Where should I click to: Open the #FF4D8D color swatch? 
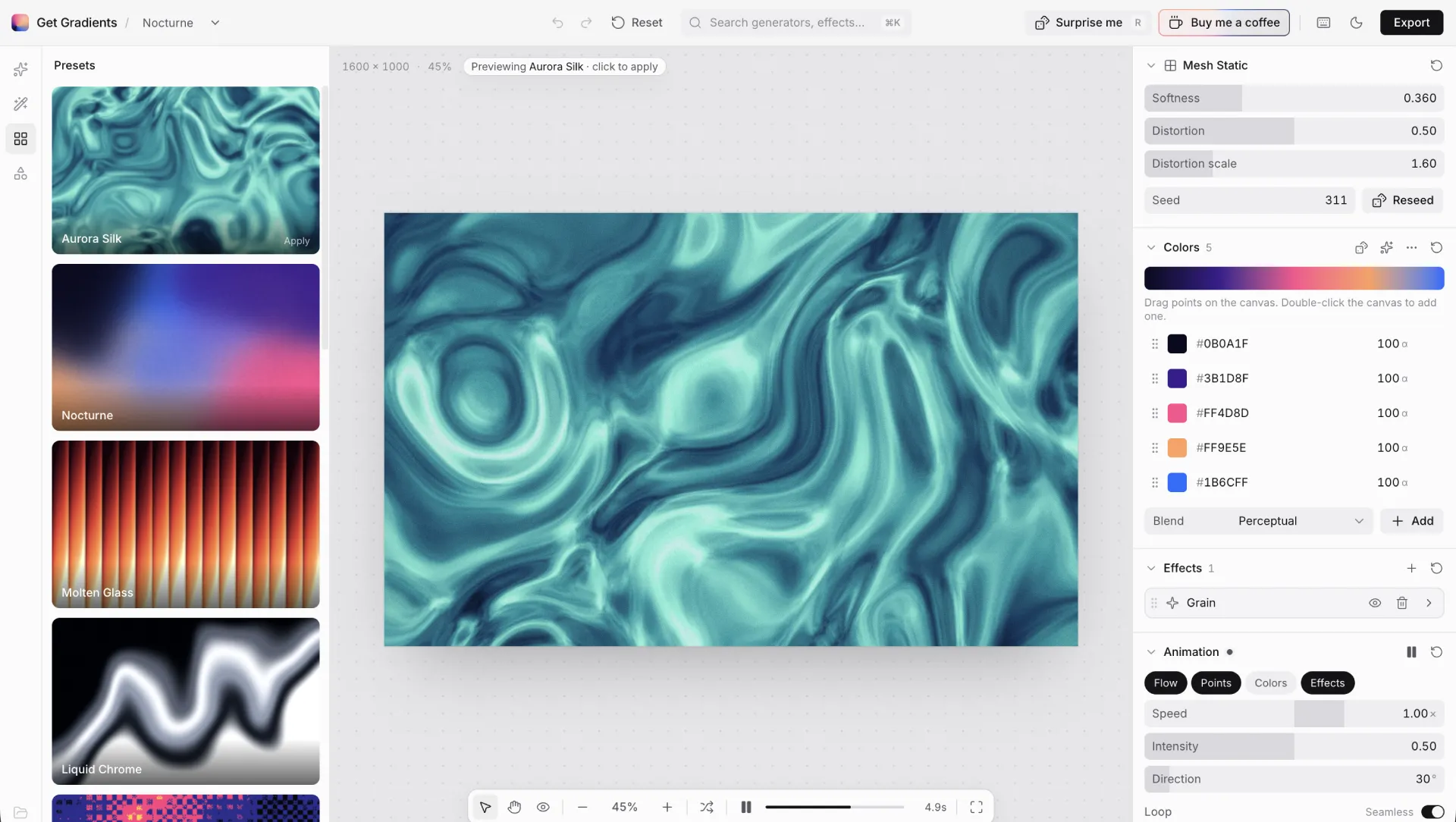click(x=1177, y=413)
